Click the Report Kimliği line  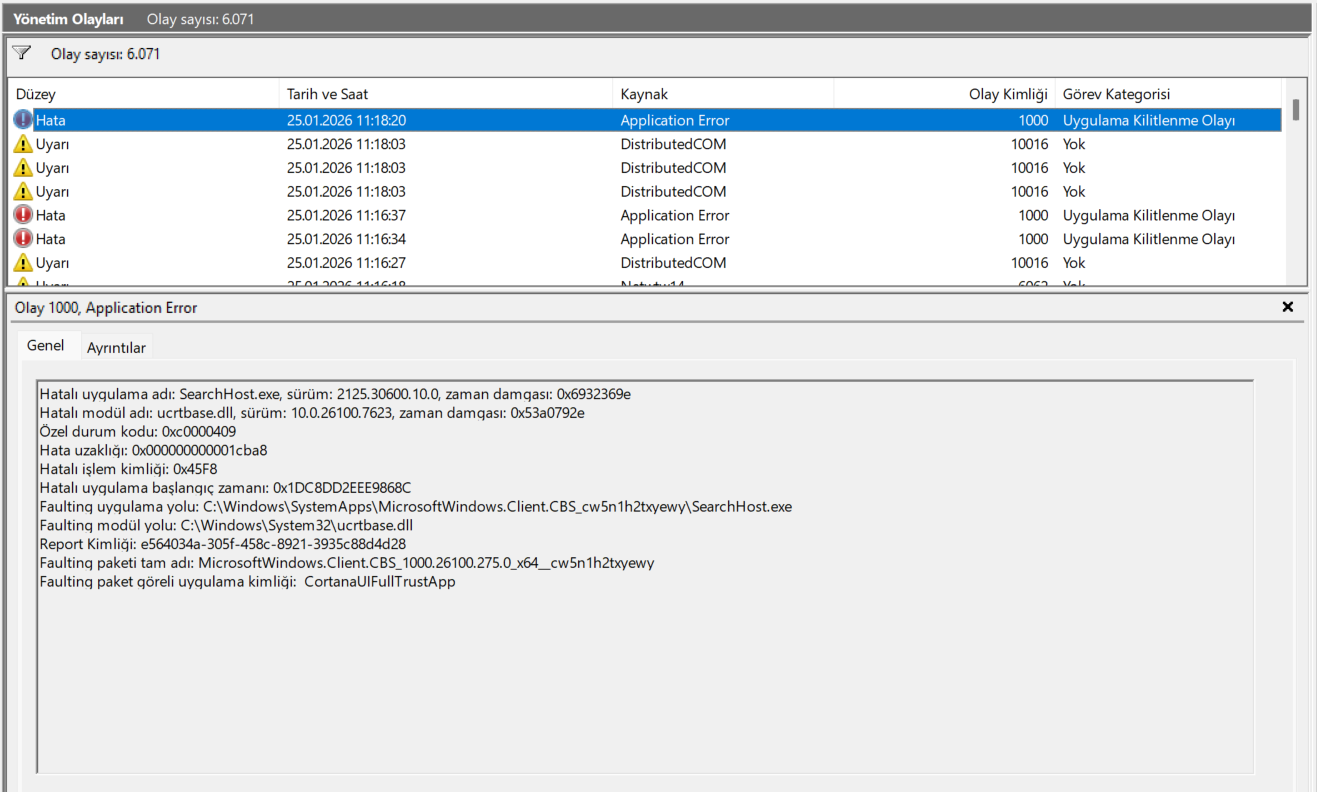click(222, 544)
